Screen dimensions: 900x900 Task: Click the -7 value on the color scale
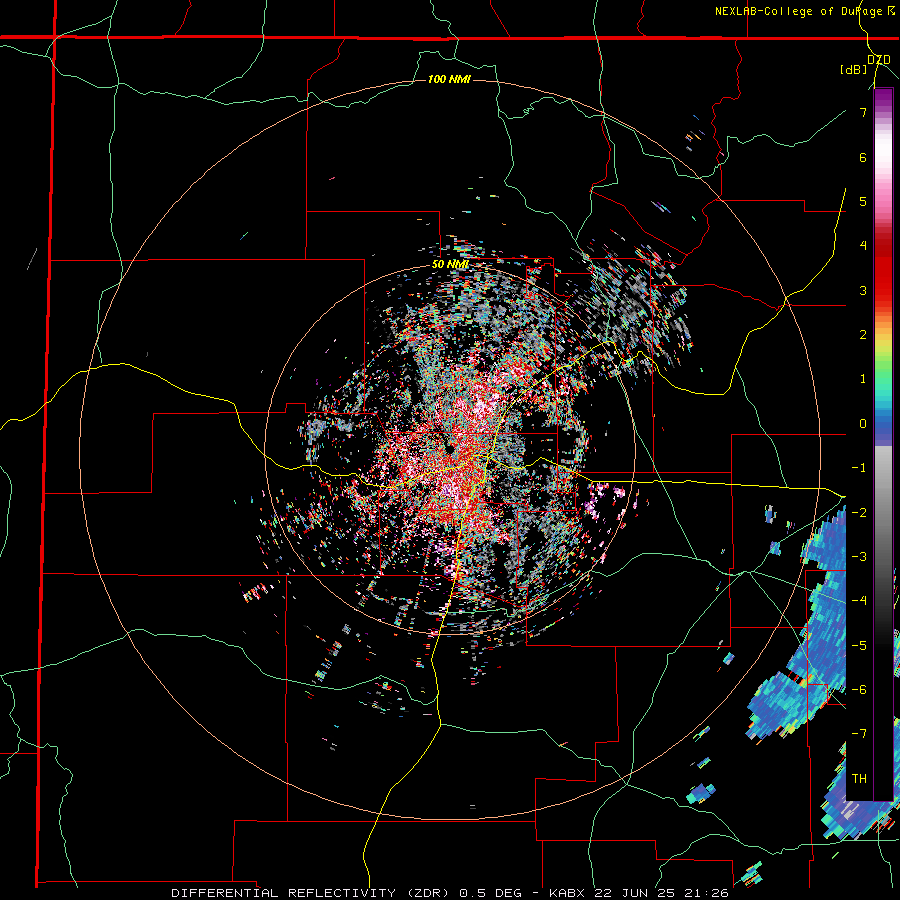pos(859,734)
